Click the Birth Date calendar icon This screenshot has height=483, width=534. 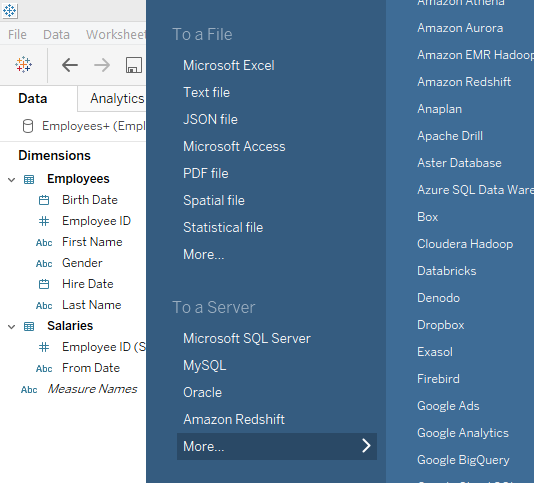point(44,200)
